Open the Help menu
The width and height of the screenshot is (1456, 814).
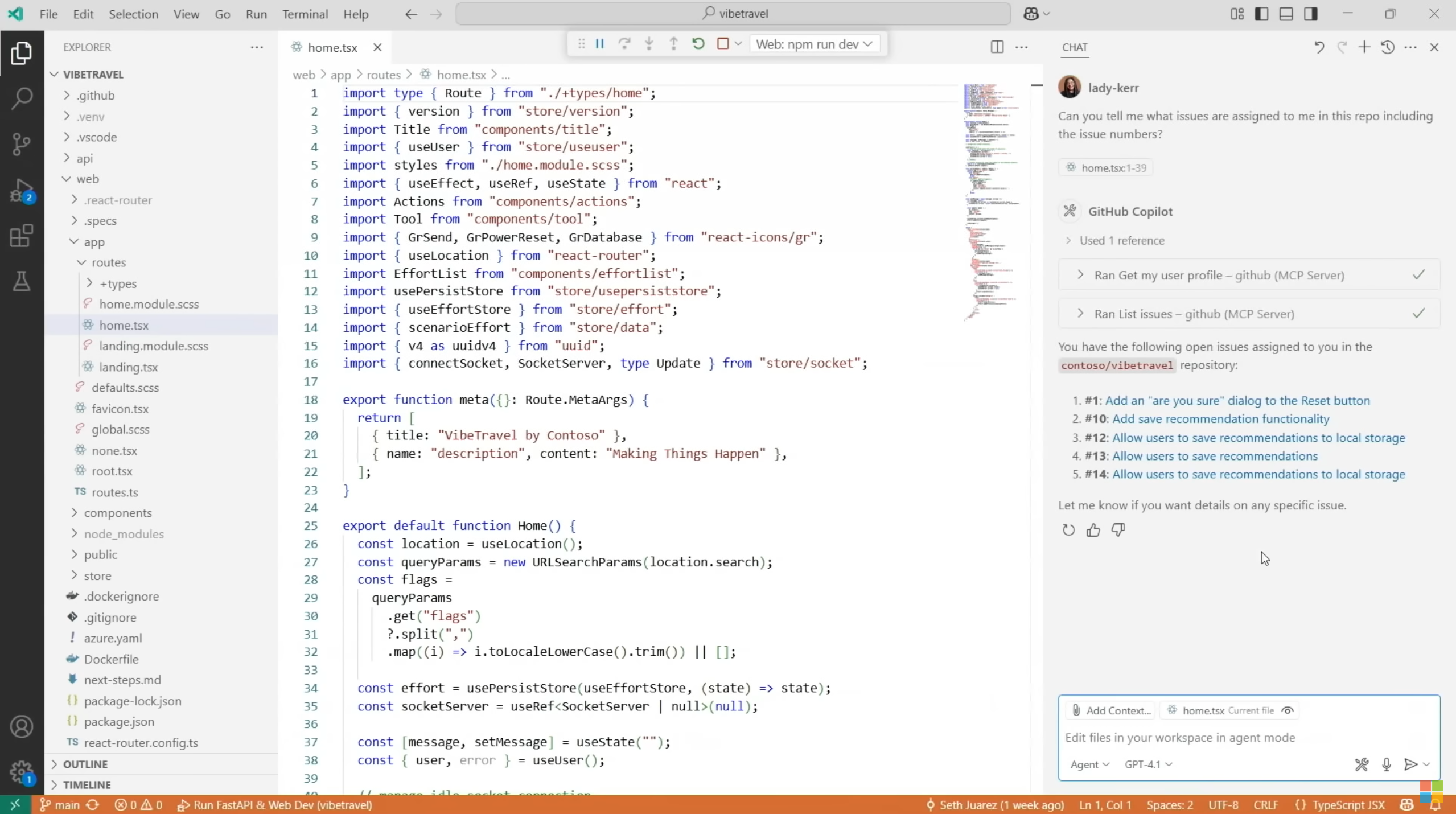point(356,14)
